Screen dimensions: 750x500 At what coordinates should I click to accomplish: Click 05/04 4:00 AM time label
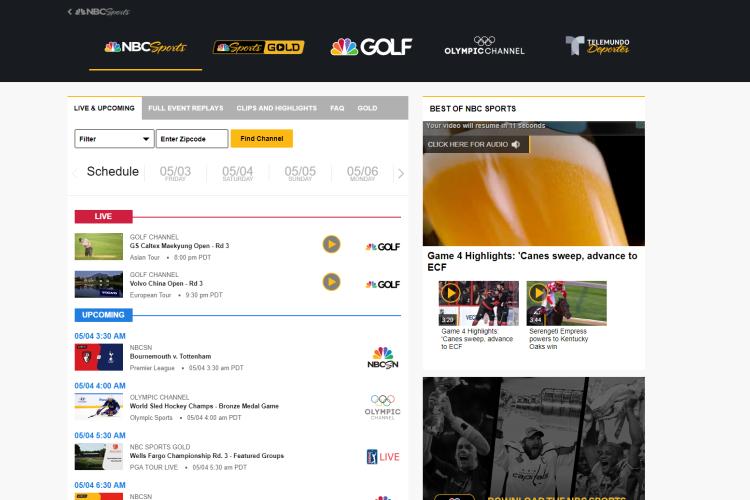(100, 386)
